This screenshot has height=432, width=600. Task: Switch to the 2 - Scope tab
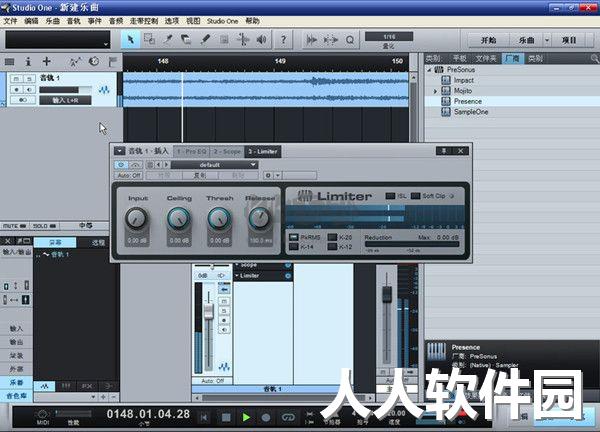pyautogui.click(x=227, y=152)
